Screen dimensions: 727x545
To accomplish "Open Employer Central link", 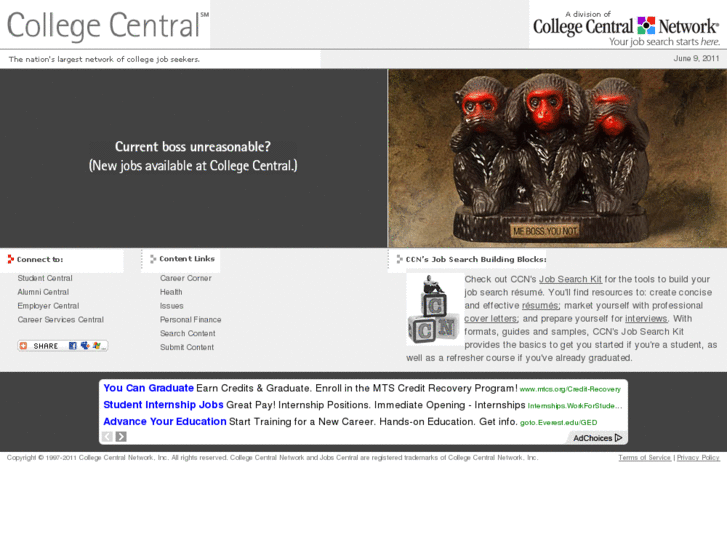I will click(x=48, y=306).
